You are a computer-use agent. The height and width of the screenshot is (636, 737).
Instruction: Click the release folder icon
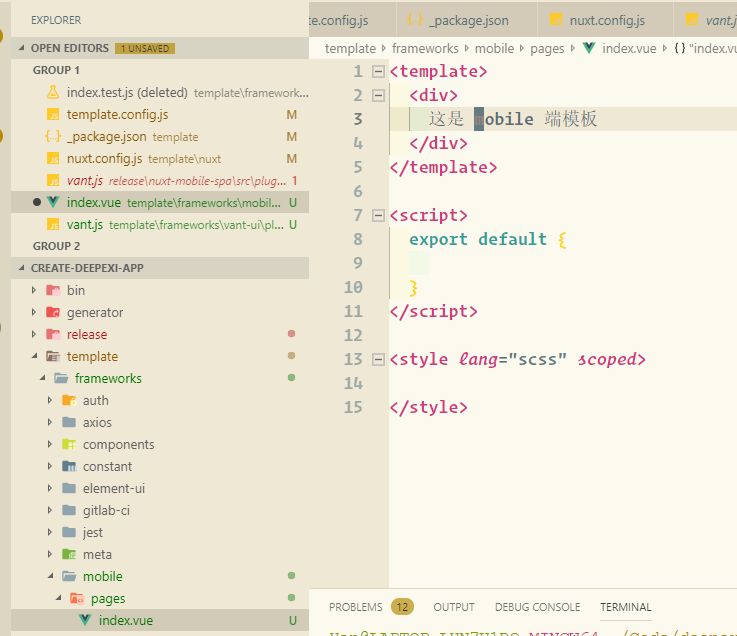point(53,334)
